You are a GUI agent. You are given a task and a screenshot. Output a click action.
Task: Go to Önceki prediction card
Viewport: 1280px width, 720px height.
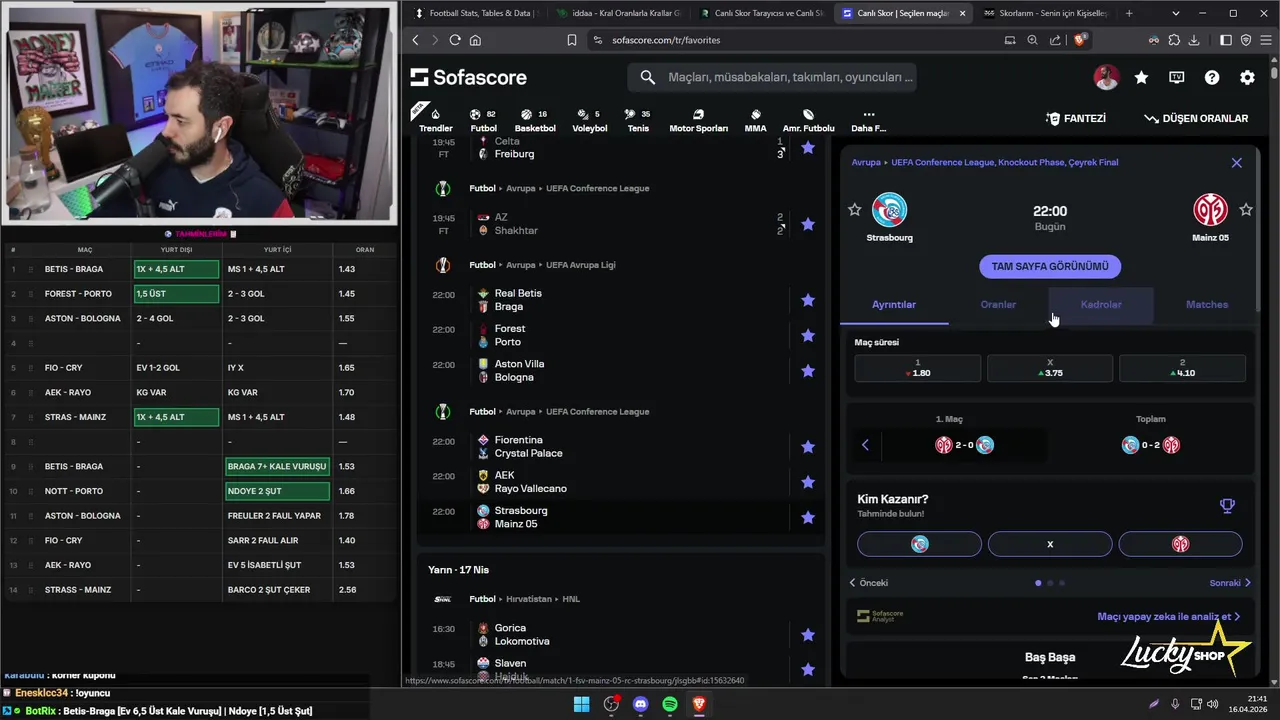pyautogui.click(x=868, y=583)
